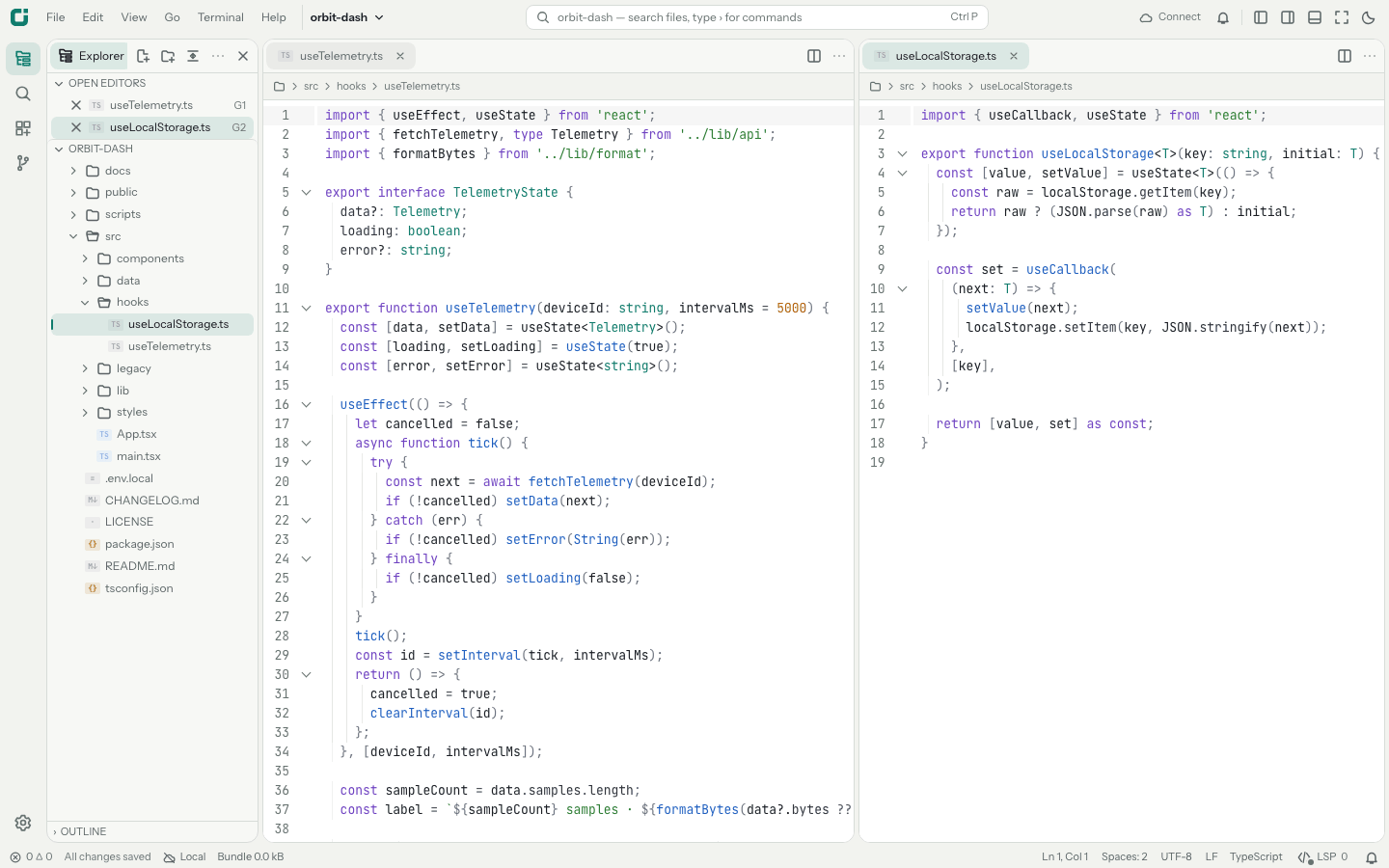Toggle fullscreen mode icon
Image resolution: width=1389 pixels, height=868 pixels.
click(1342, 17)
